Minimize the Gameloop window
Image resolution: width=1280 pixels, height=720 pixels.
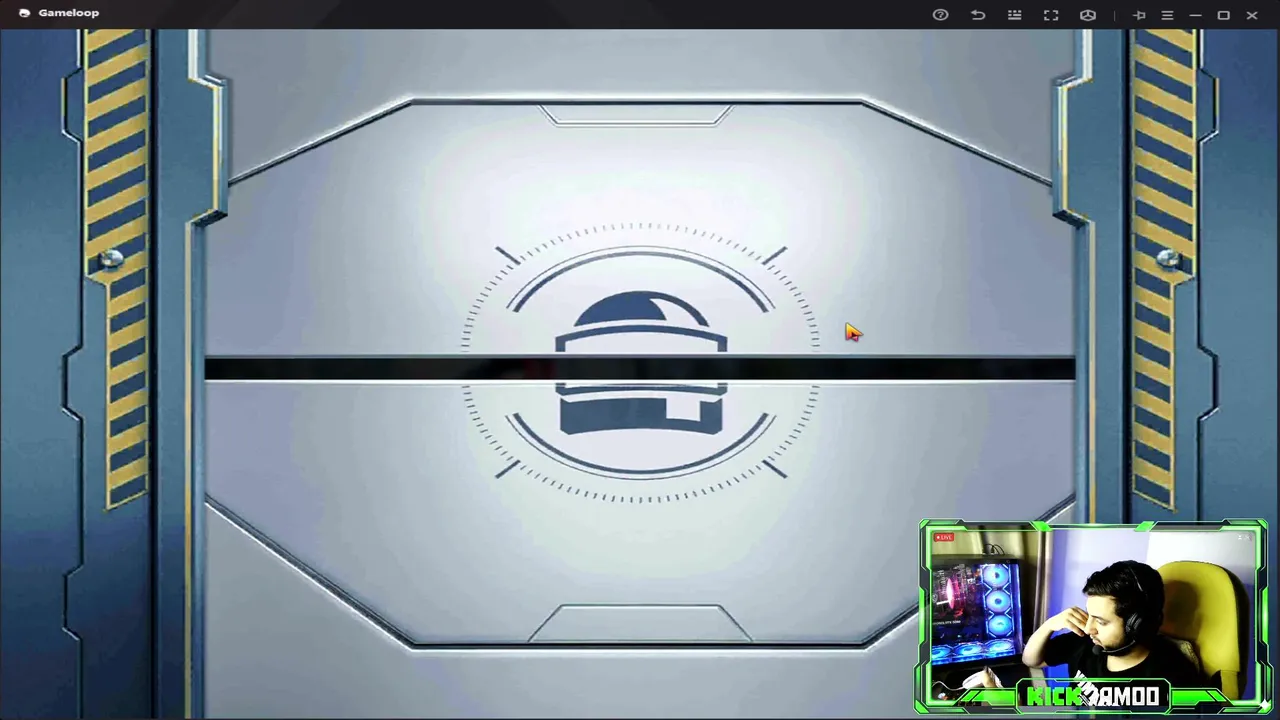pyautogui.click(x=1195, y=15)
